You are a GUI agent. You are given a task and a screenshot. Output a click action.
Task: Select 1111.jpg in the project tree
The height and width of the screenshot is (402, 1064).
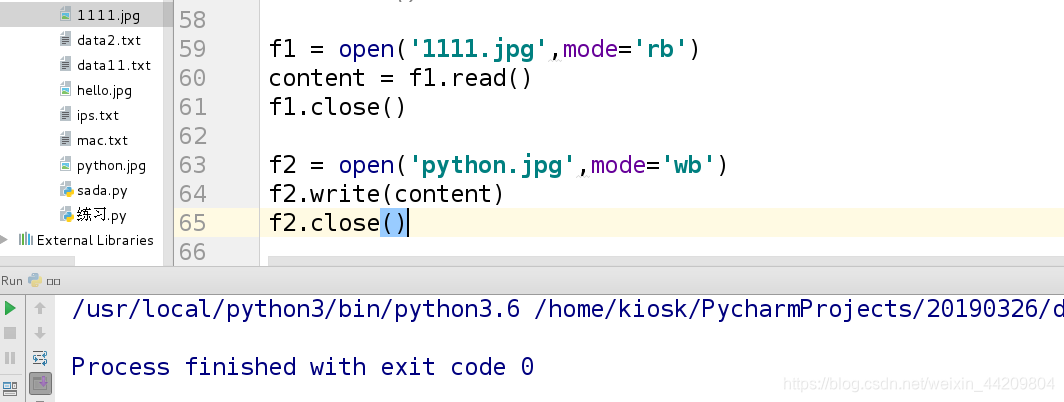[109, 15]
